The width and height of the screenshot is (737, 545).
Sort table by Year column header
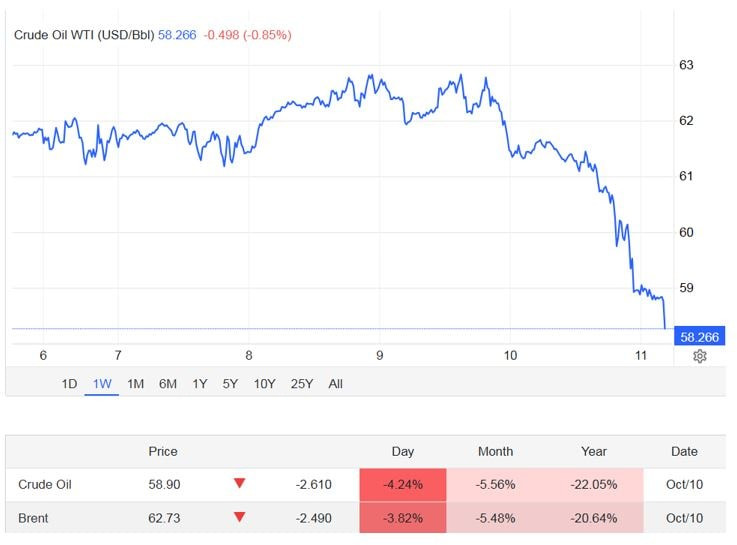[594, 452]
